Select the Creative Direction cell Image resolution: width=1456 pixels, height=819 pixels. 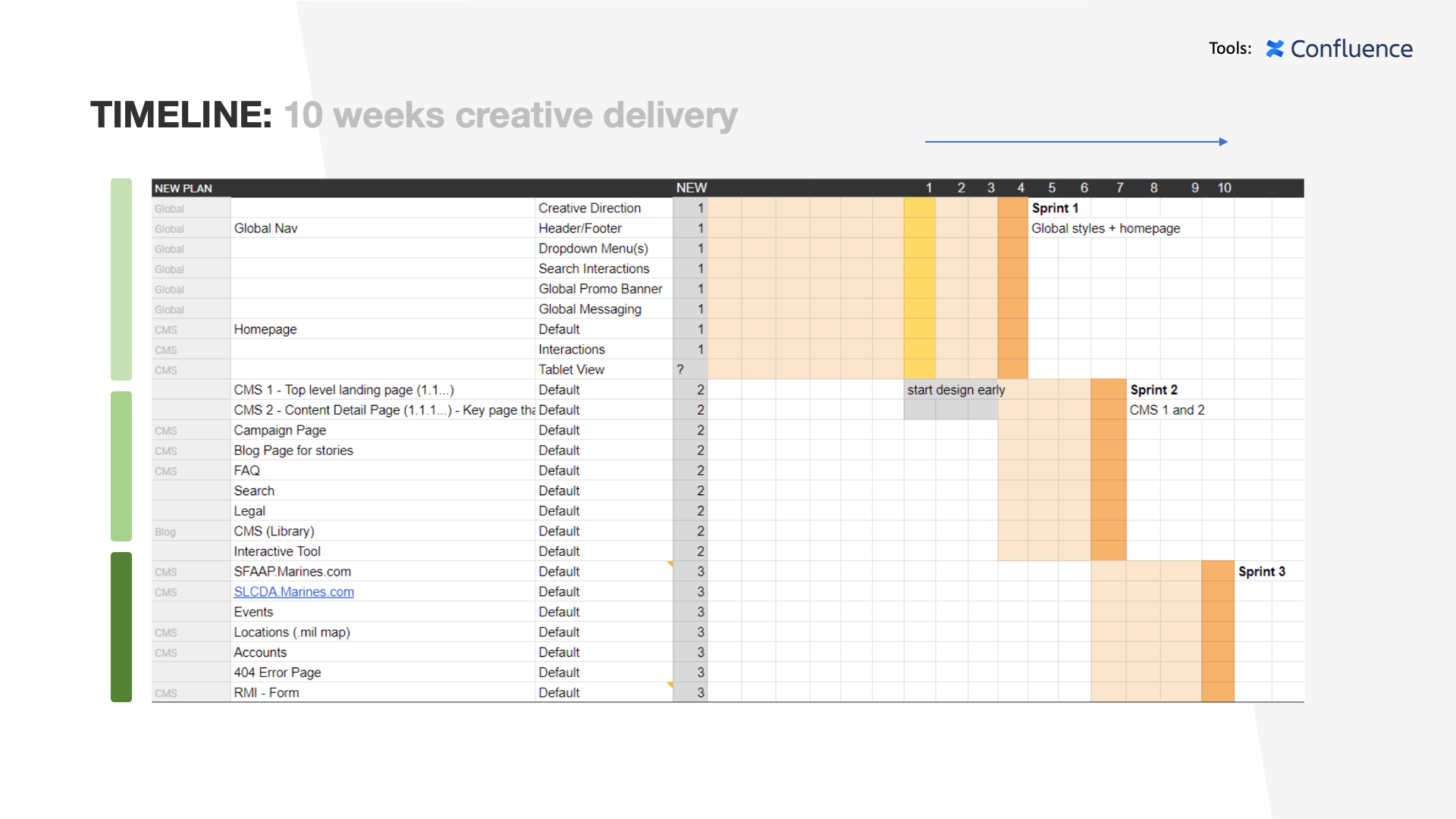click(x=589, y=208)
